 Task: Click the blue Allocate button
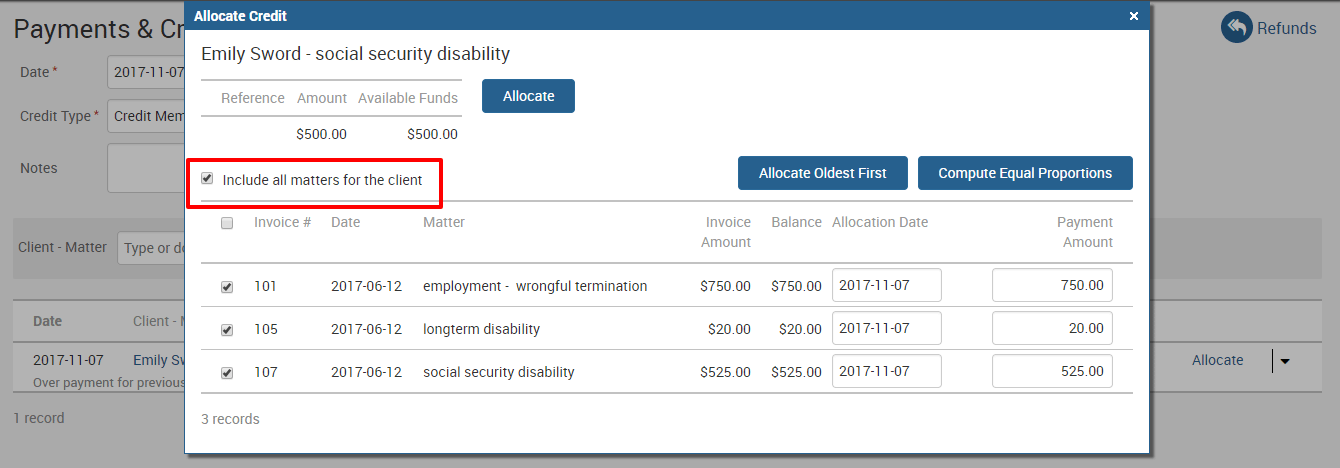click(x=528, y=96)
